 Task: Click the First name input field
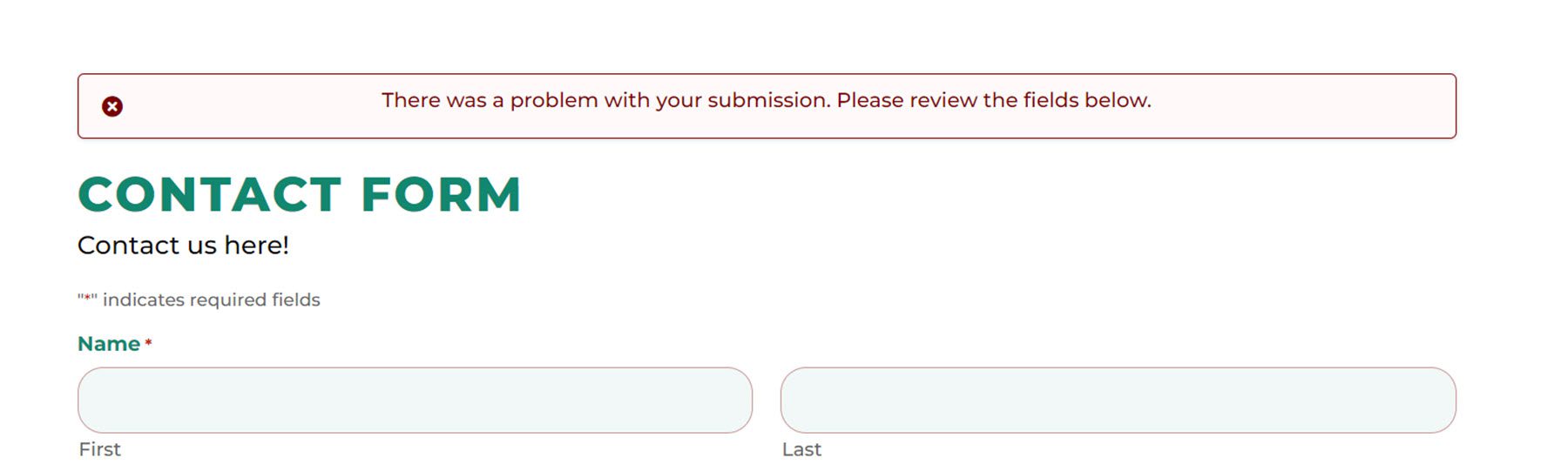[415, 400]
